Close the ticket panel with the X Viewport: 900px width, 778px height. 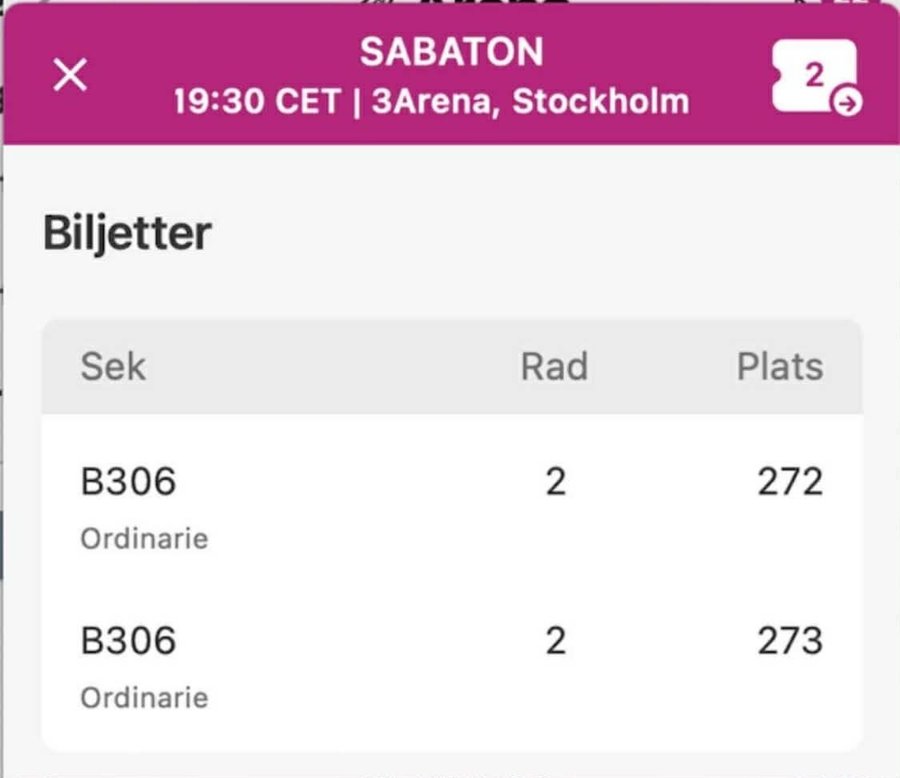(70, 75)
